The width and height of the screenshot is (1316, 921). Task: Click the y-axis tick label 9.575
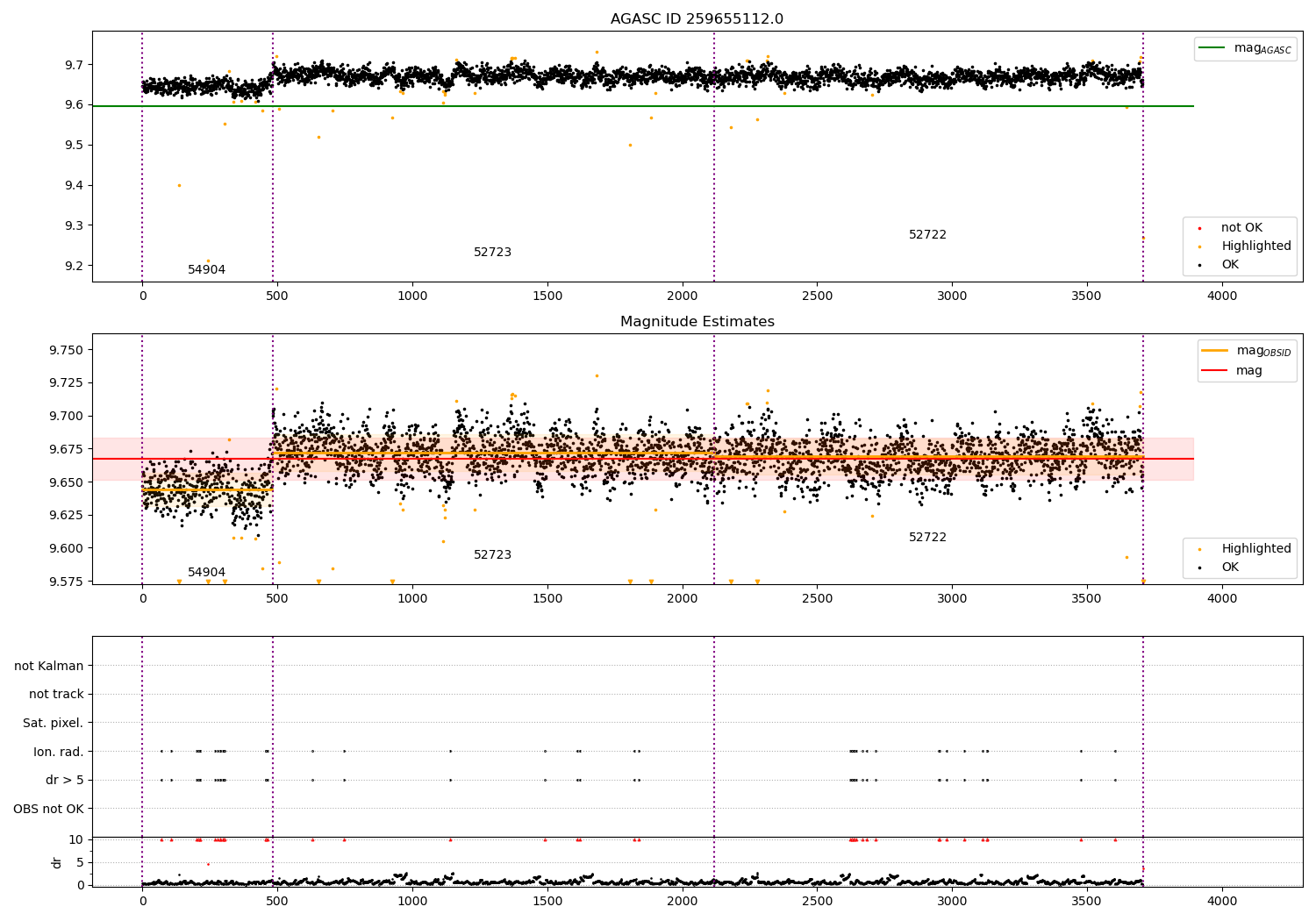[x=66, y=582]
